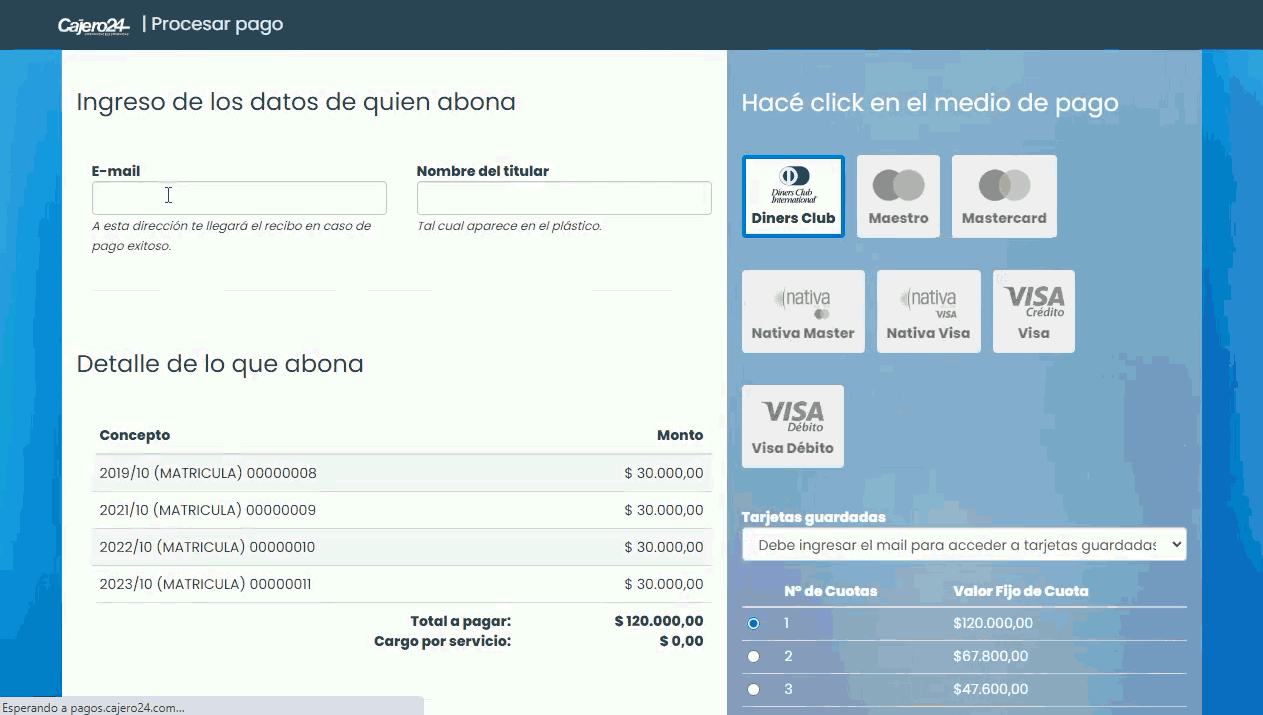Click the Tarjetas guardadas label

(814, 517)
